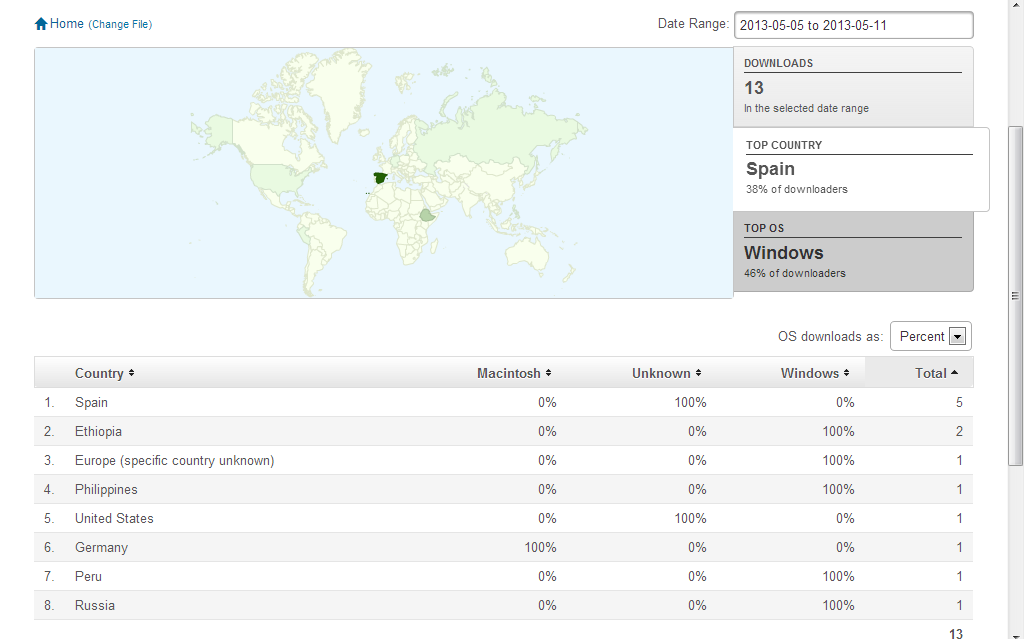Screen dimensions: 1024x639
Task: Select the Top Country summary tab
Action: [861, 169]
